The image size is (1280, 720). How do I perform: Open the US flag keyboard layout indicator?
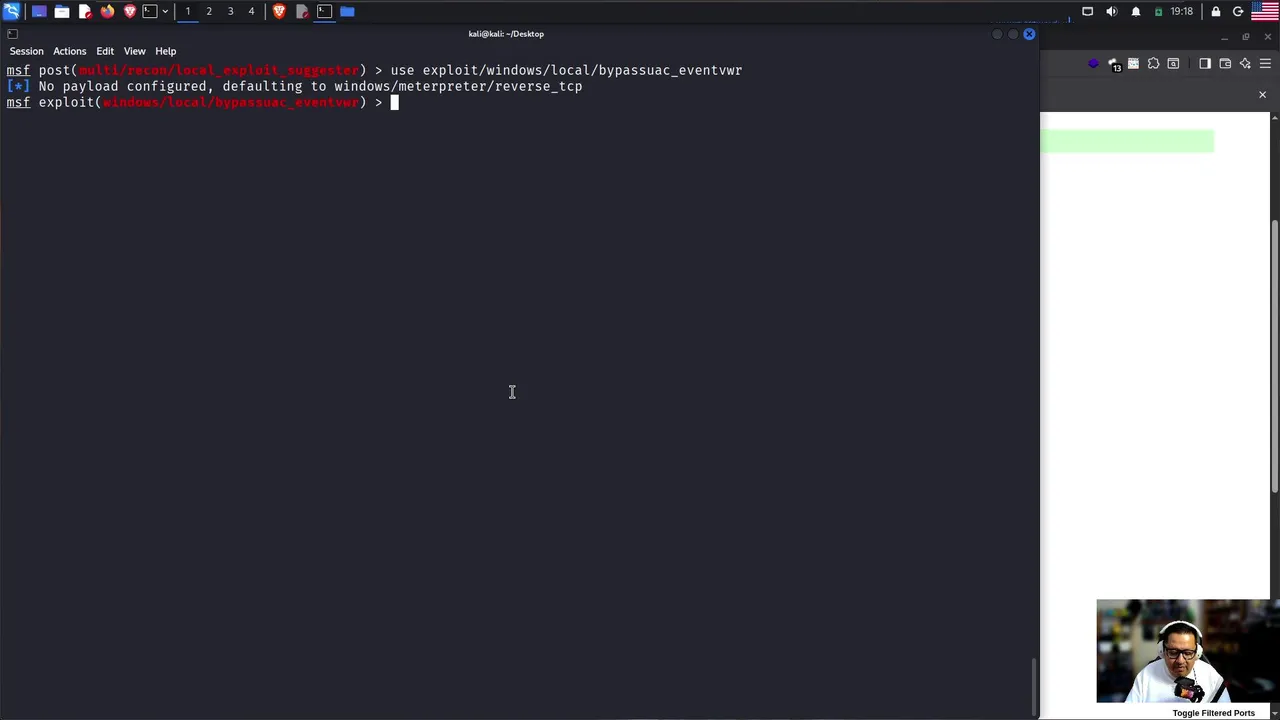click(1265, 11)
